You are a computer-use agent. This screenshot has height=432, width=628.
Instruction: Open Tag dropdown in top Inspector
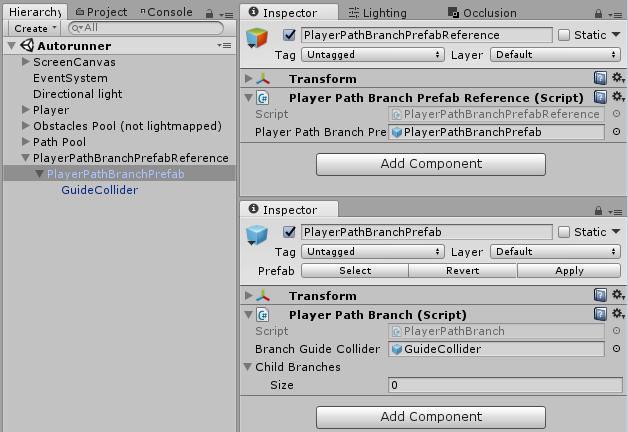click(x=373, y=54)
